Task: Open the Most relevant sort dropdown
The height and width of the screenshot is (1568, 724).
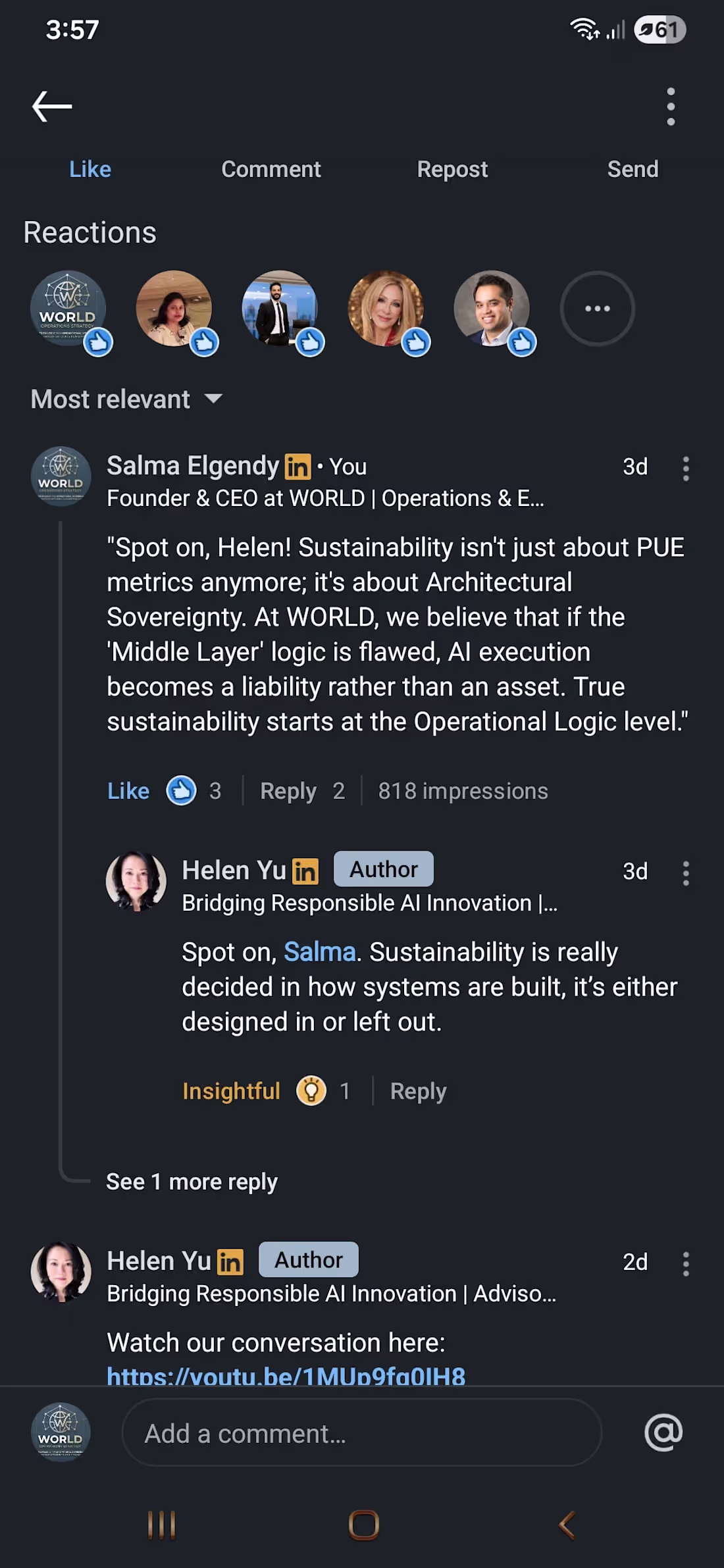Action: (x=126, y=399)
